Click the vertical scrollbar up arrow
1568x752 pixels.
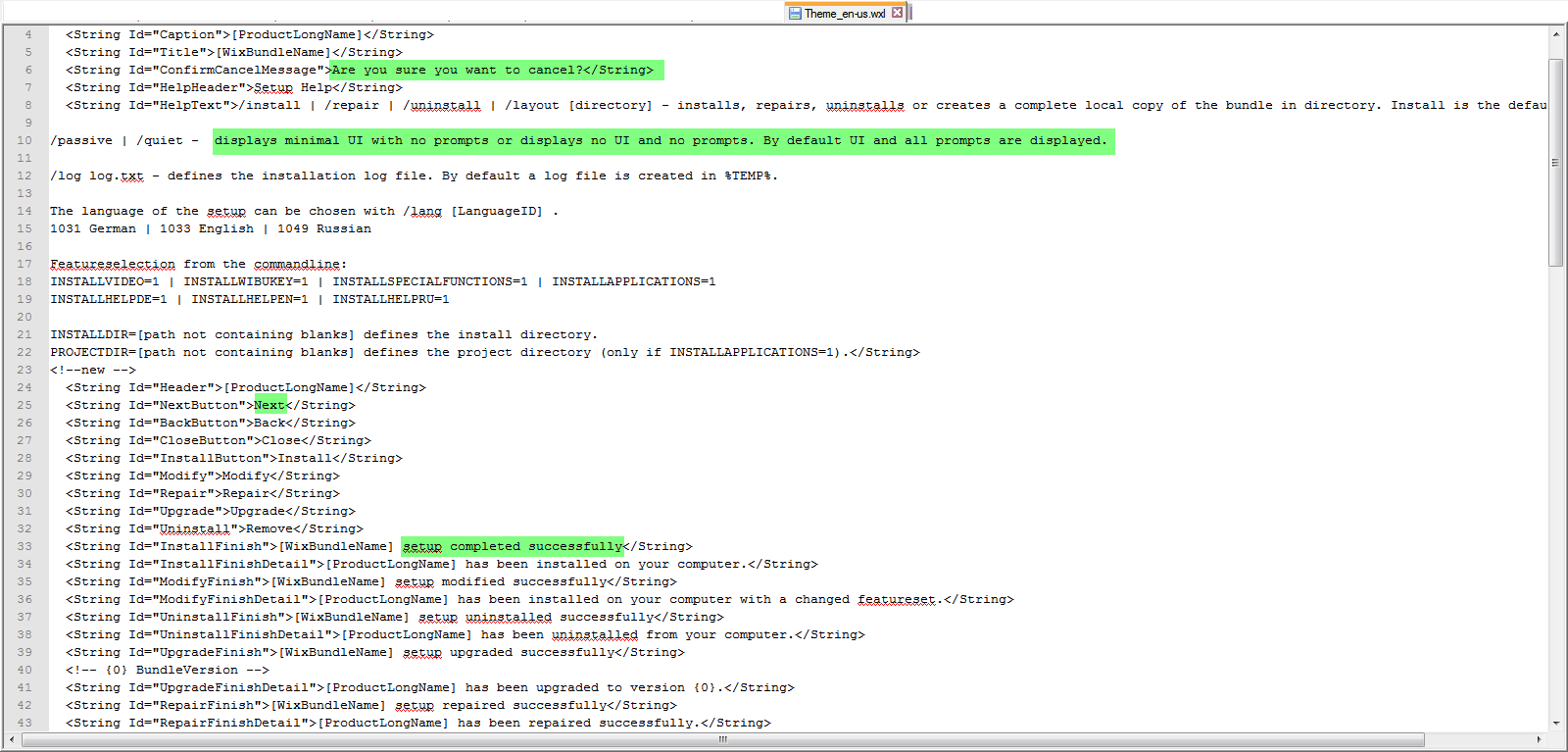click(x=1555, y=34)
